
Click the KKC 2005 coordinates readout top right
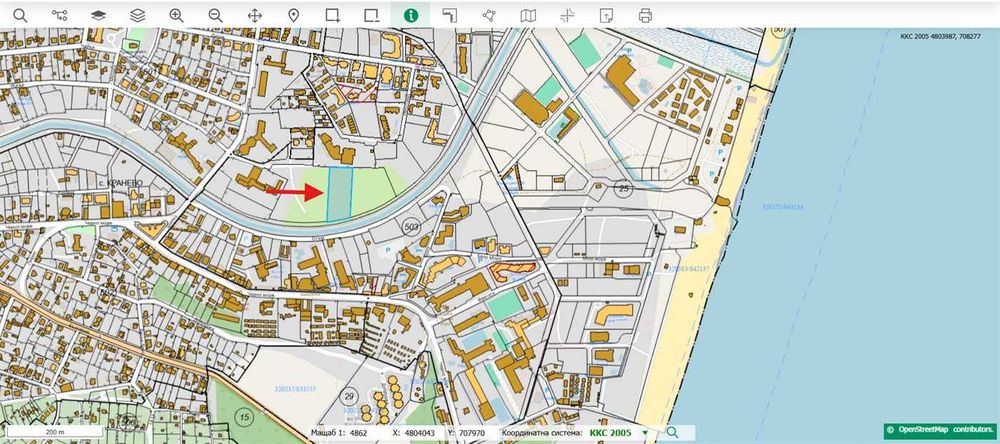[x=940, y=37]
